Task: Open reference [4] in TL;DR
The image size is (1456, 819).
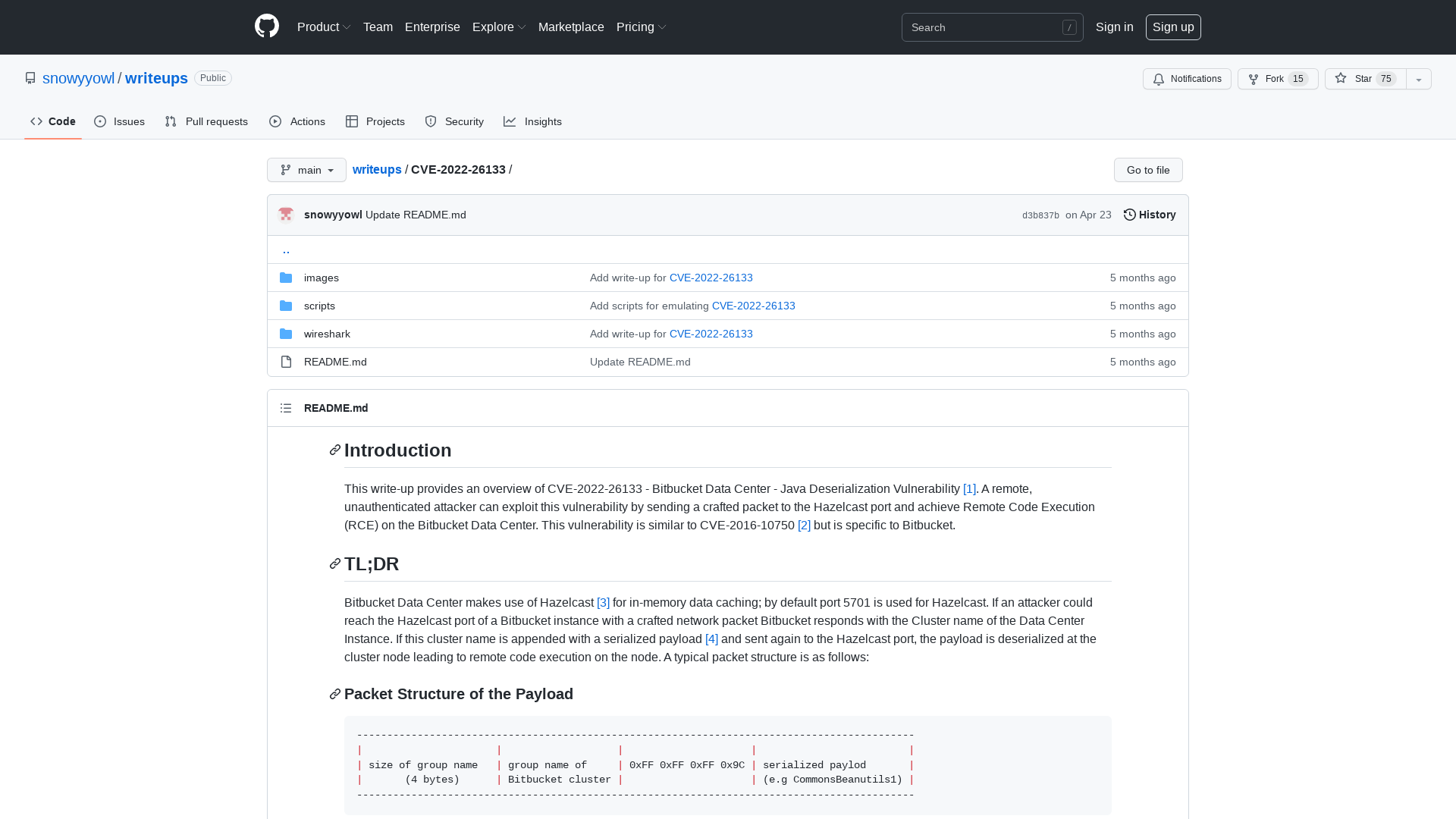Action: pyautogui.click(x=711, y=639)
